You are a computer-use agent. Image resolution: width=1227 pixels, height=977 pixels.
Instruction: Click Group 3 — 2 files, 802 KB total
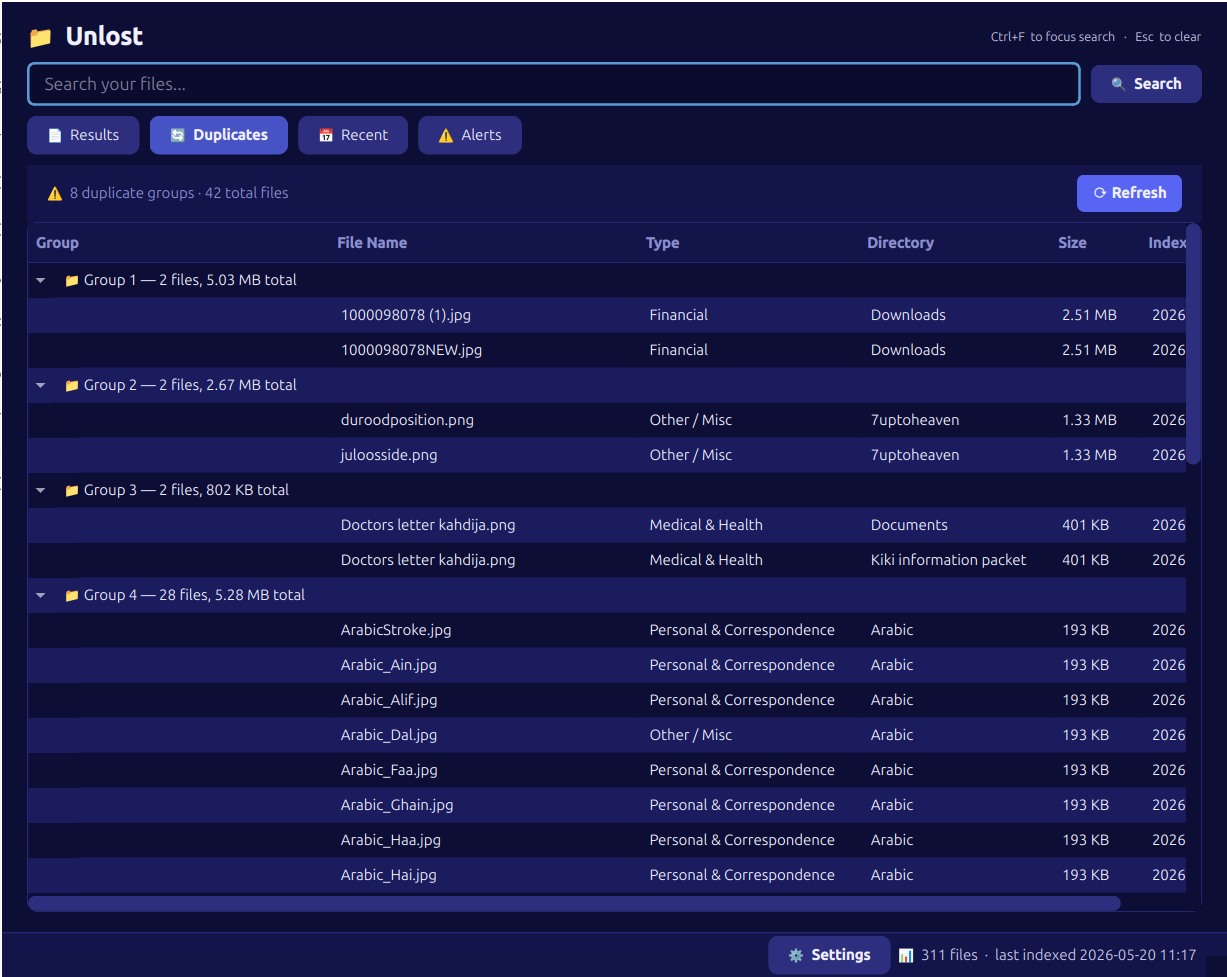coord(186,490)
